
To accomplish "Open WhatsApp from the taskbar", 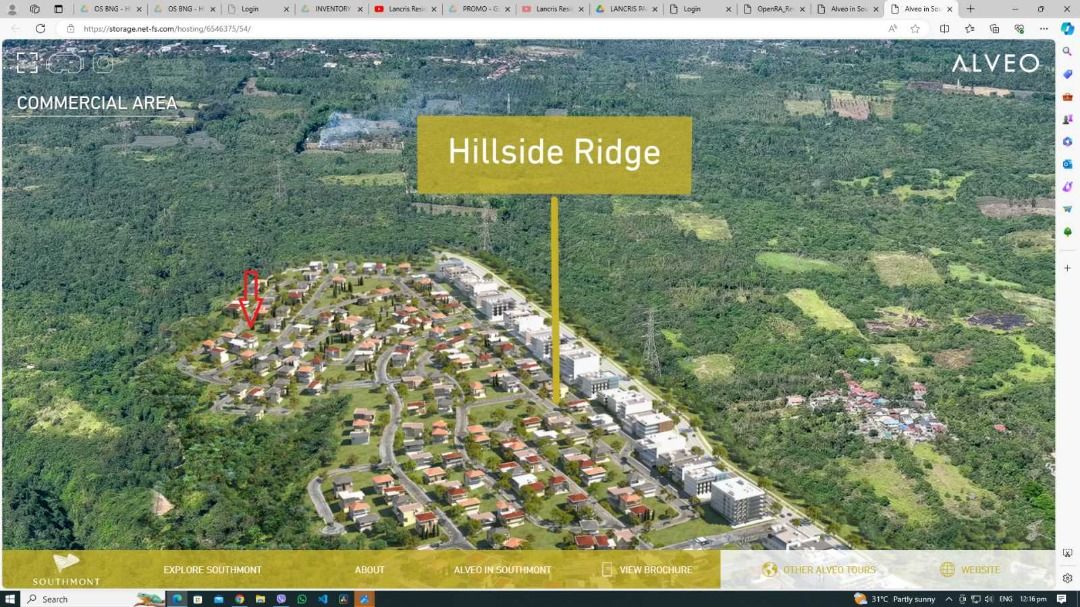I will [302, 599].
